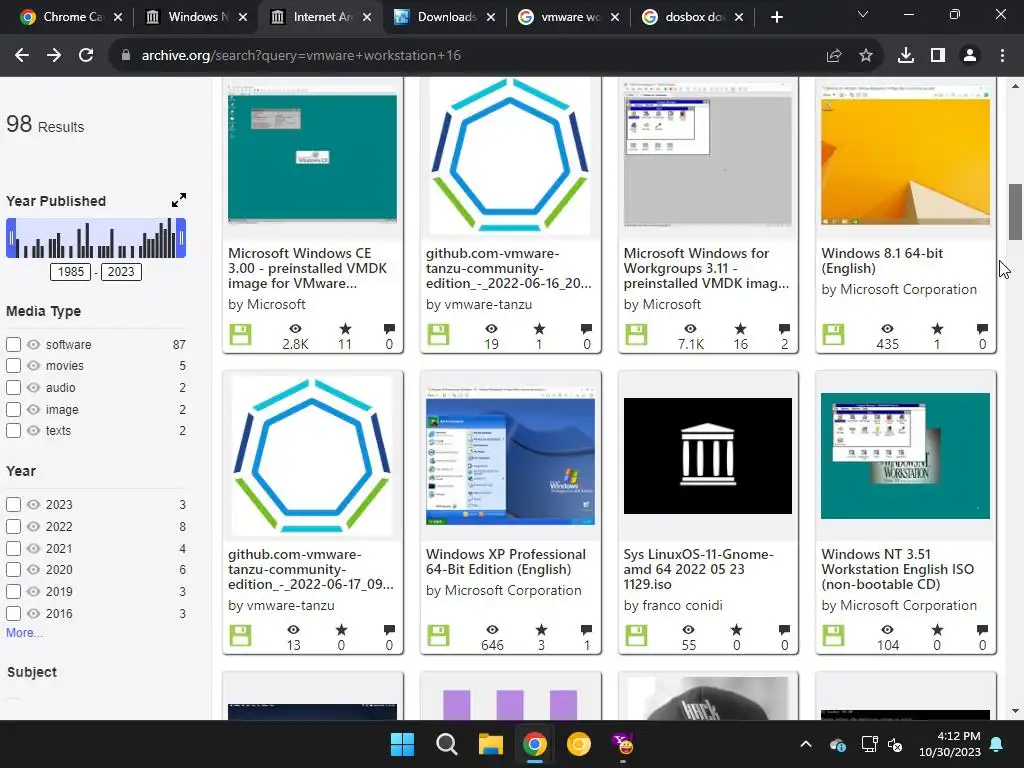Open the yellow circle app in taskbar

pyautogui.click(x=579, y=744)
